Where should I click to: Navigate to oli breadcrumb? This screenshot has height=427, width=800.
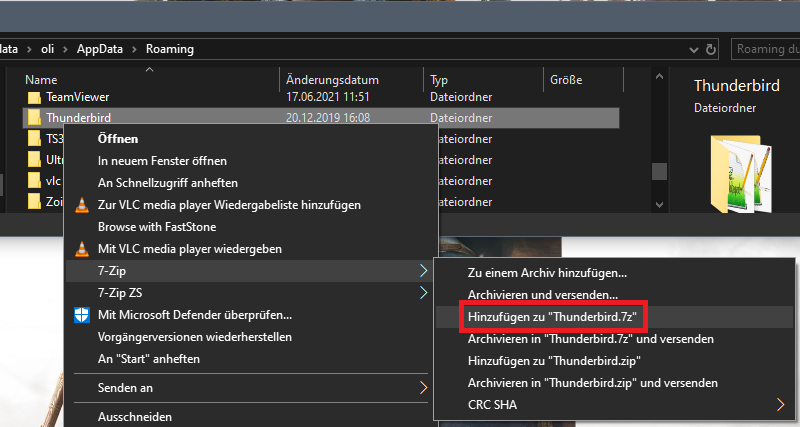(x=47, y=49)
